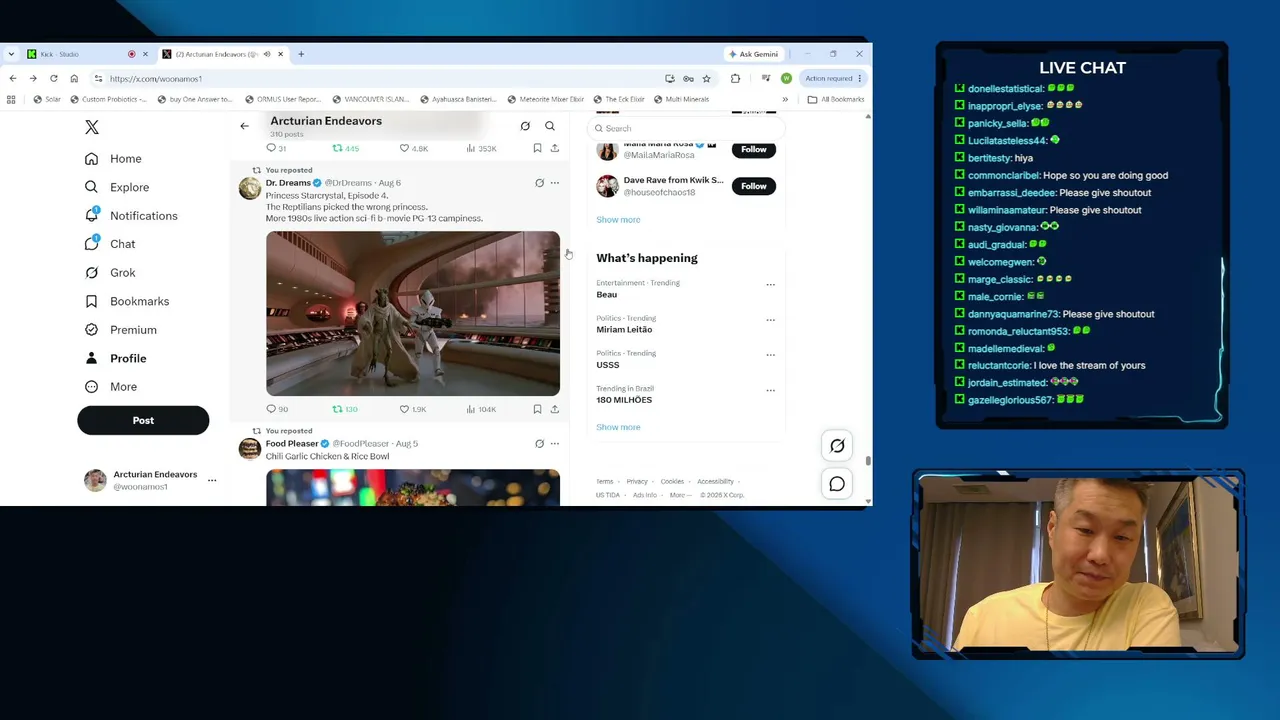
Task: Open account options for Arcturian Endeavors
Action: click(x=211, y=480)
